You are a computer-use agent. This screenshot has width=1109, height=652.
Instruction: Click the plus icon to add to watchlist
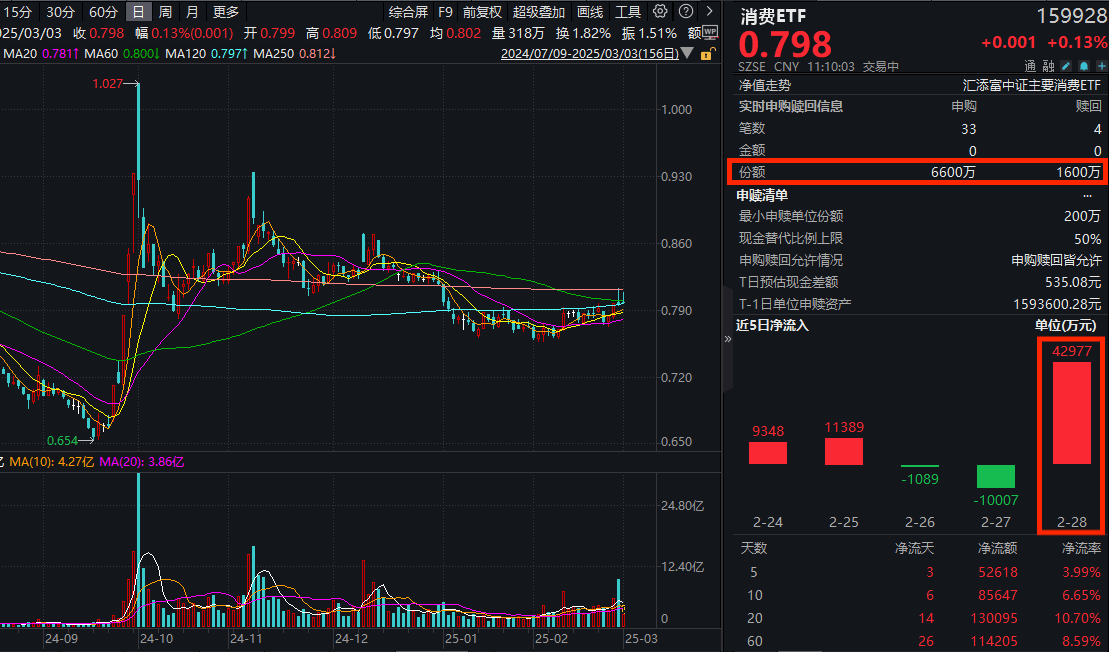click(1101, 65)
